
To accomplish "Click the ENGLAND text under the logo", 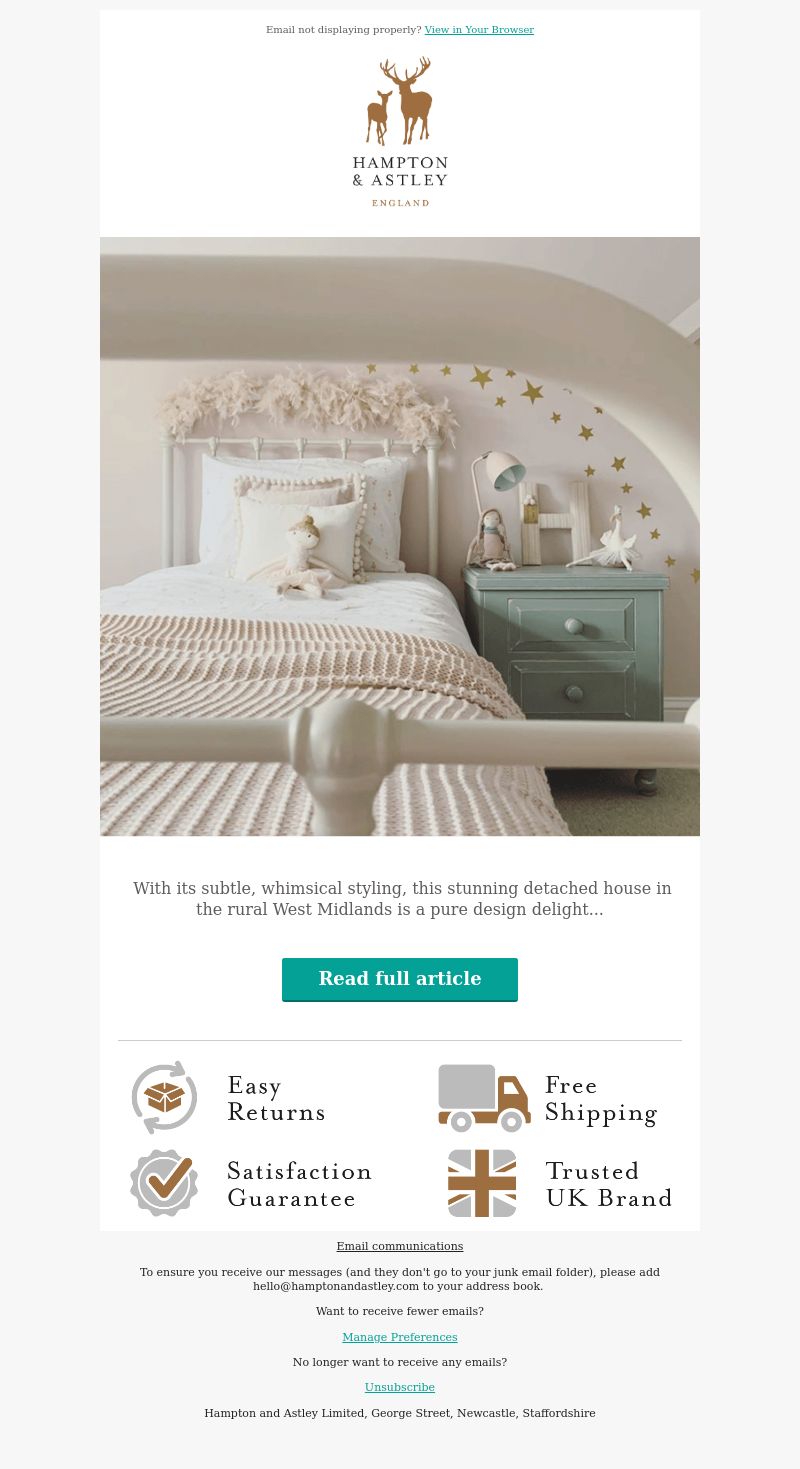I will pos(400,203).
